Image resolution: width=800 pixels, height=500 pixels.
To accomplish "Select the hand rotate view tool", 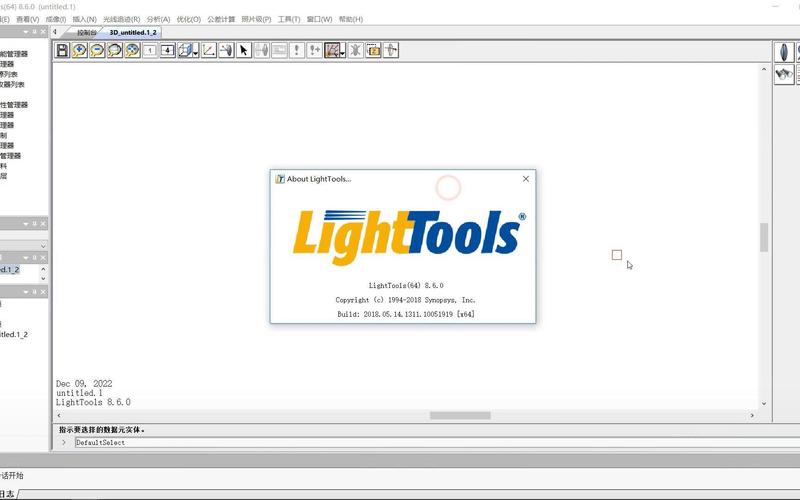I will pos(227,50).
